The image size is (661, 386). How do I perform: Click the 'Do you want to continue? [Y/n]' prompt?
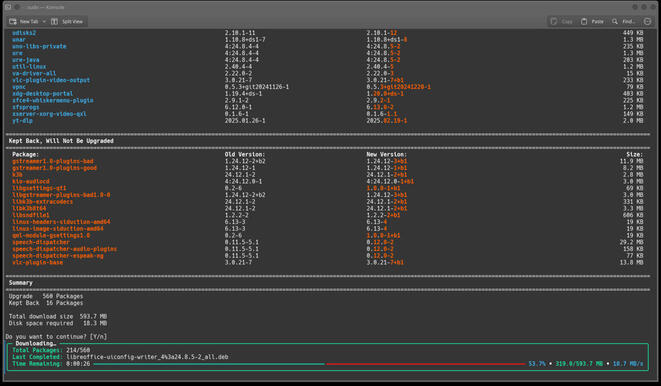pyautogui.click(x=56, y=337)
